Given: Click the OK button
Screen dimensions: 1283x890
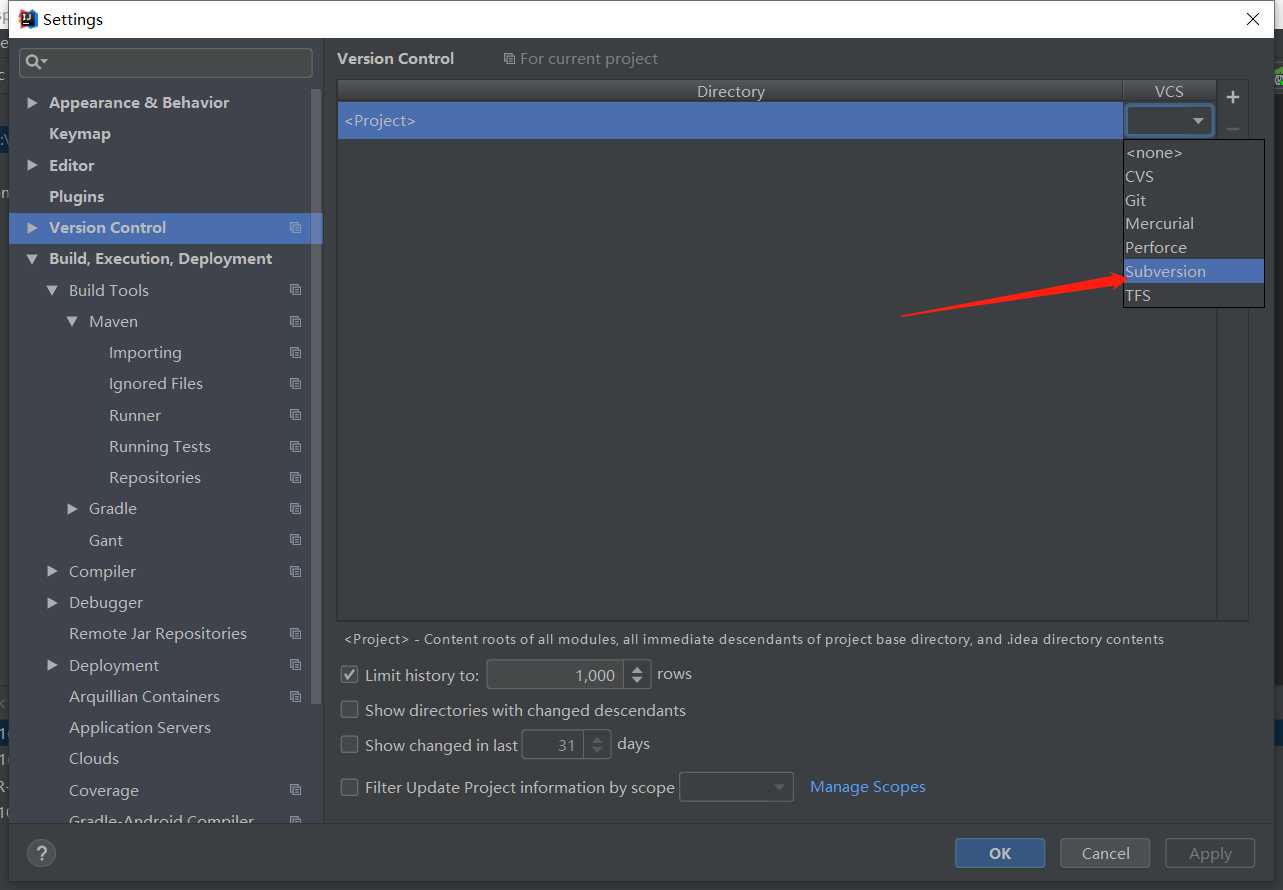Looking at the screenshot, I should 1000,853.
